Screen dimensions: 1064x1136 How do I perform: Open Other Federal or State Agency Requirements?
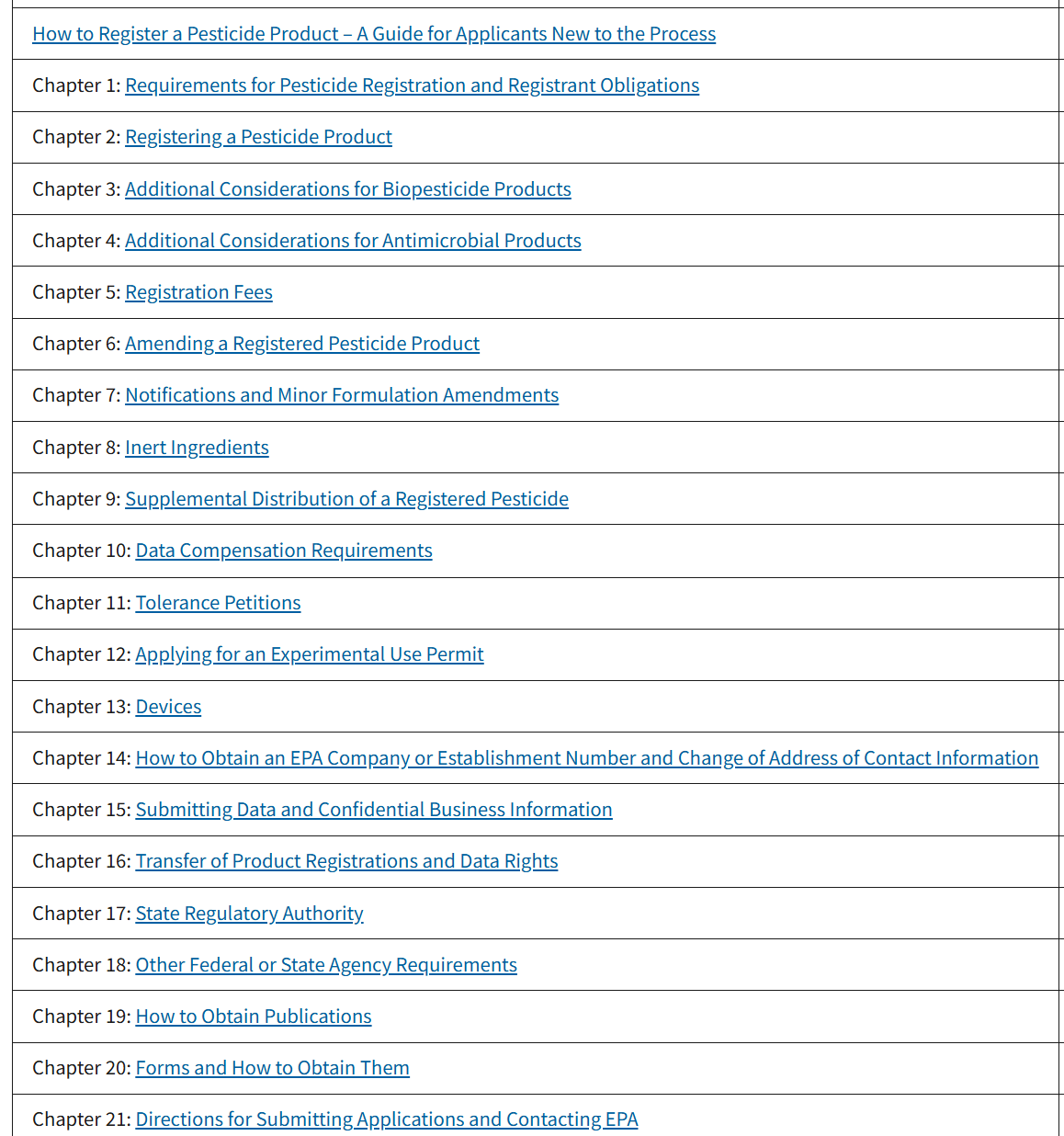[326, 965]
